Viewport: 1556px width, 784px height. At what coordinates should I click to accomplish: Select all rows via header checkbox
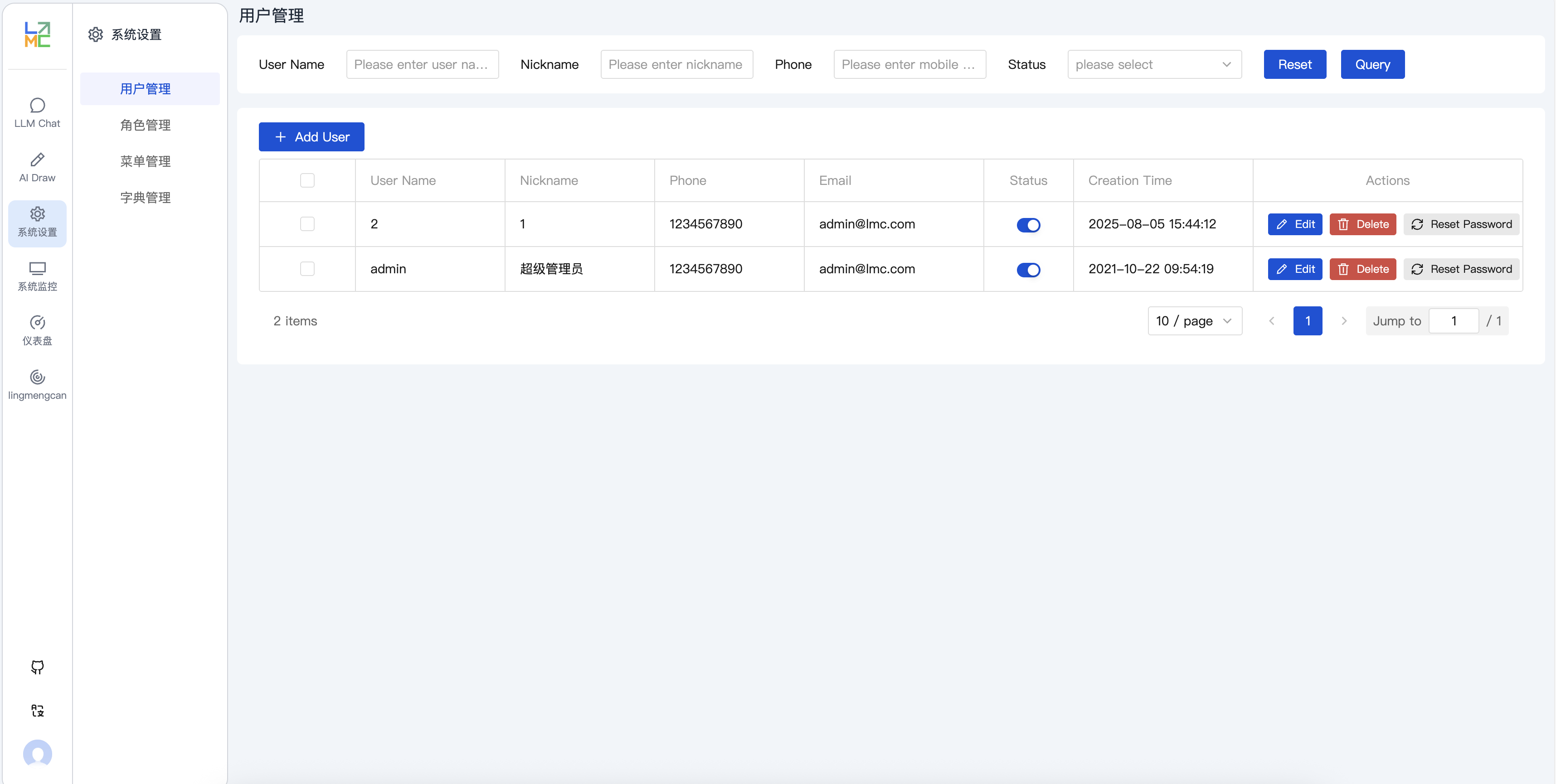307,180
